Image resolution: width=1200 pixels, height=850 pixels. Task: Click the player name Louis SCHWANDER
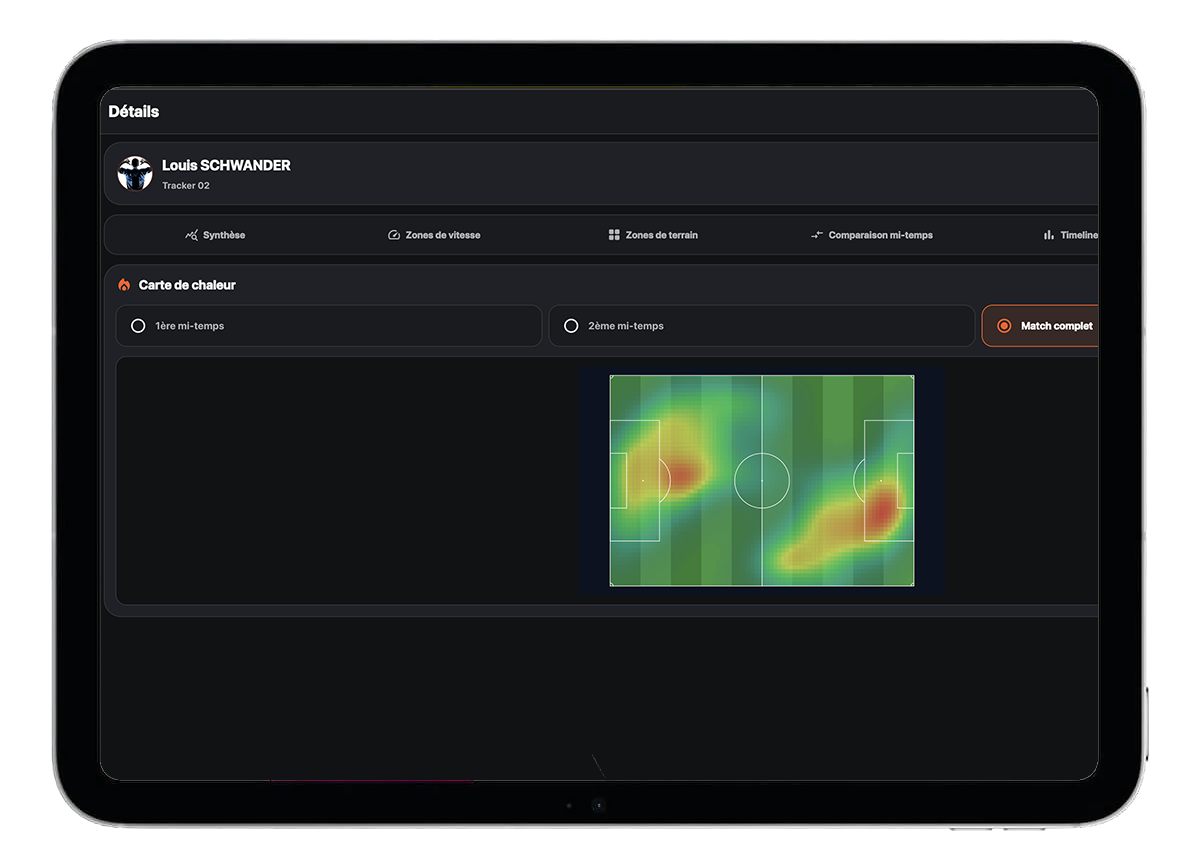[226, 165]
